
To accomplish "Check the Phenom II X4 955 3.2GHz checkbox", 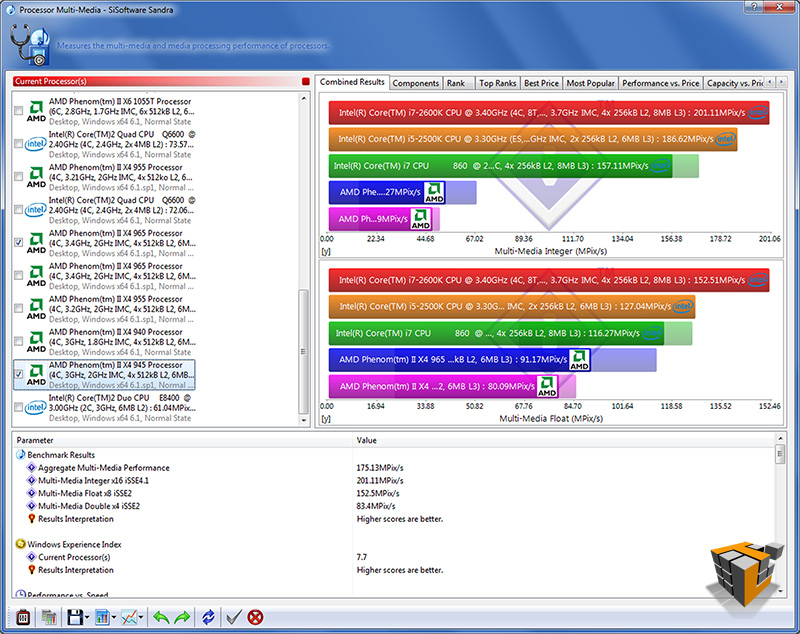I will click(x=18, y=308).
